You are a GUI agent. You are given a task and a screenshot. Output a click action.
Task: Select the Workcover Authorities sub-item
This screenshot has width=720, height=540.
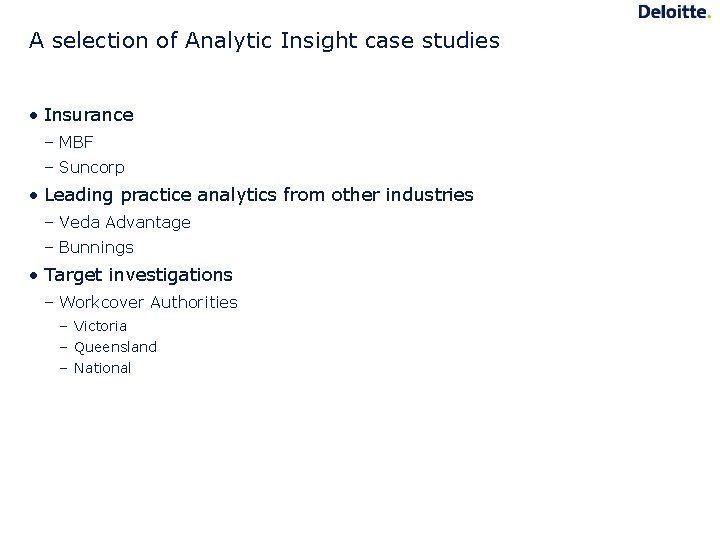tap(148, 302)
